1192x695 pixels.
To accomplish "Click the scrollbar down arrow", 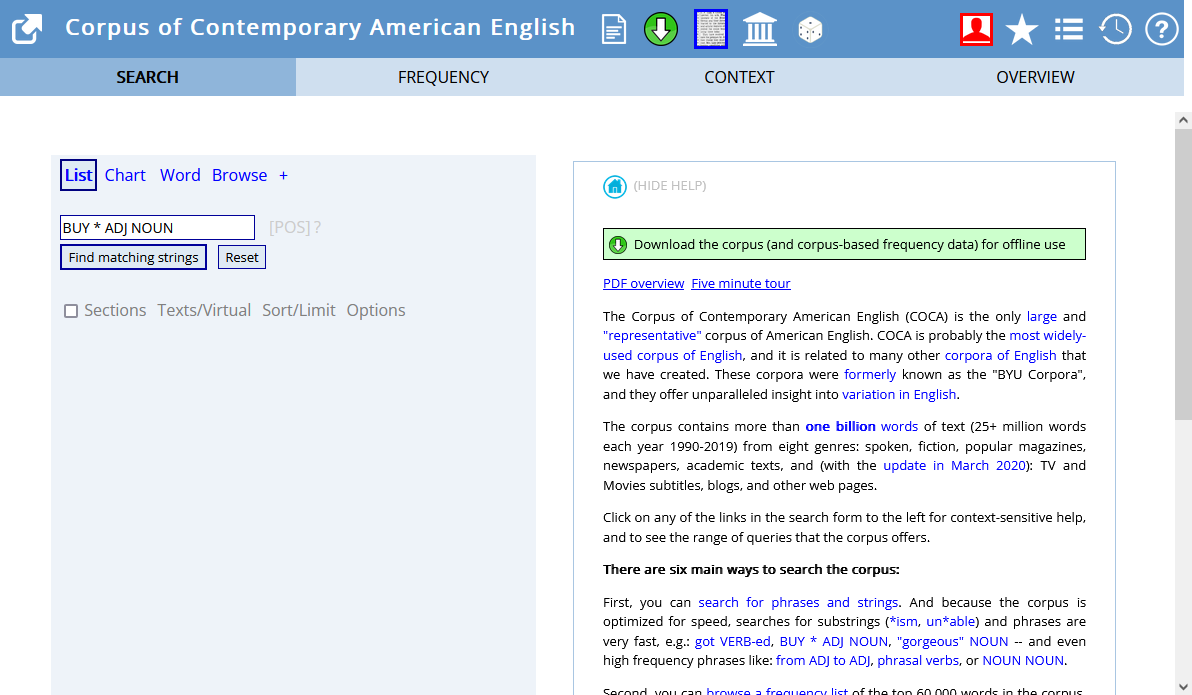I will tap(1183, 687).
